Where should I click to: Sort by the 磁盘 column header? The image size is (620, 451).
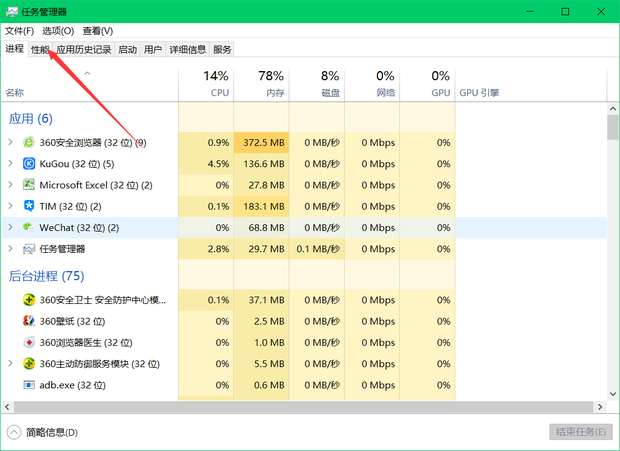pyautogui.click(x=317, y=84)
